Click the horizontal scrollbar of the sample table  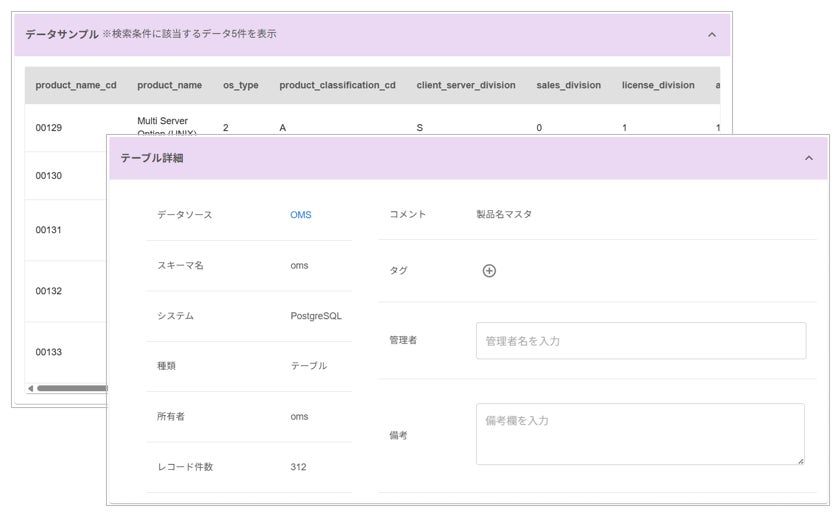click(72, 388)
